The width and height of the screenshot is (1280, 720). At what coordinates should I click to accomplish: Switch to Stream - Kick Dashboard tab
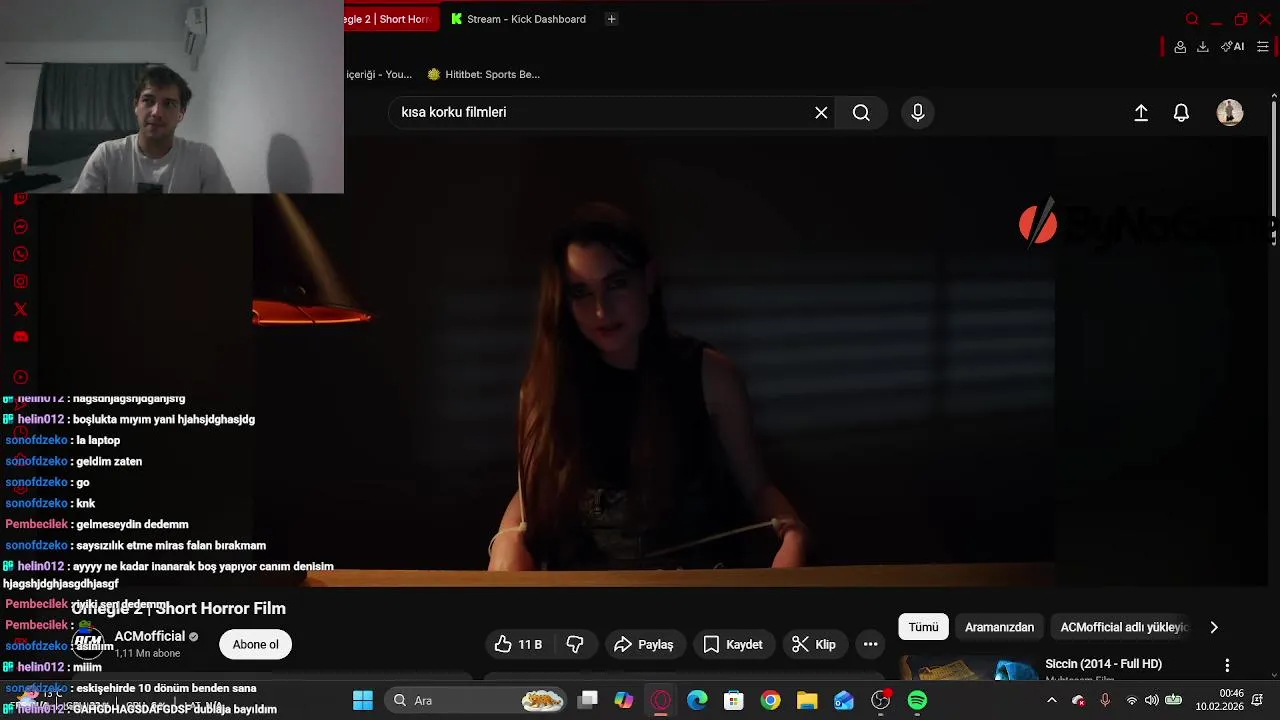pyautogui.click(x=518, y=19)
